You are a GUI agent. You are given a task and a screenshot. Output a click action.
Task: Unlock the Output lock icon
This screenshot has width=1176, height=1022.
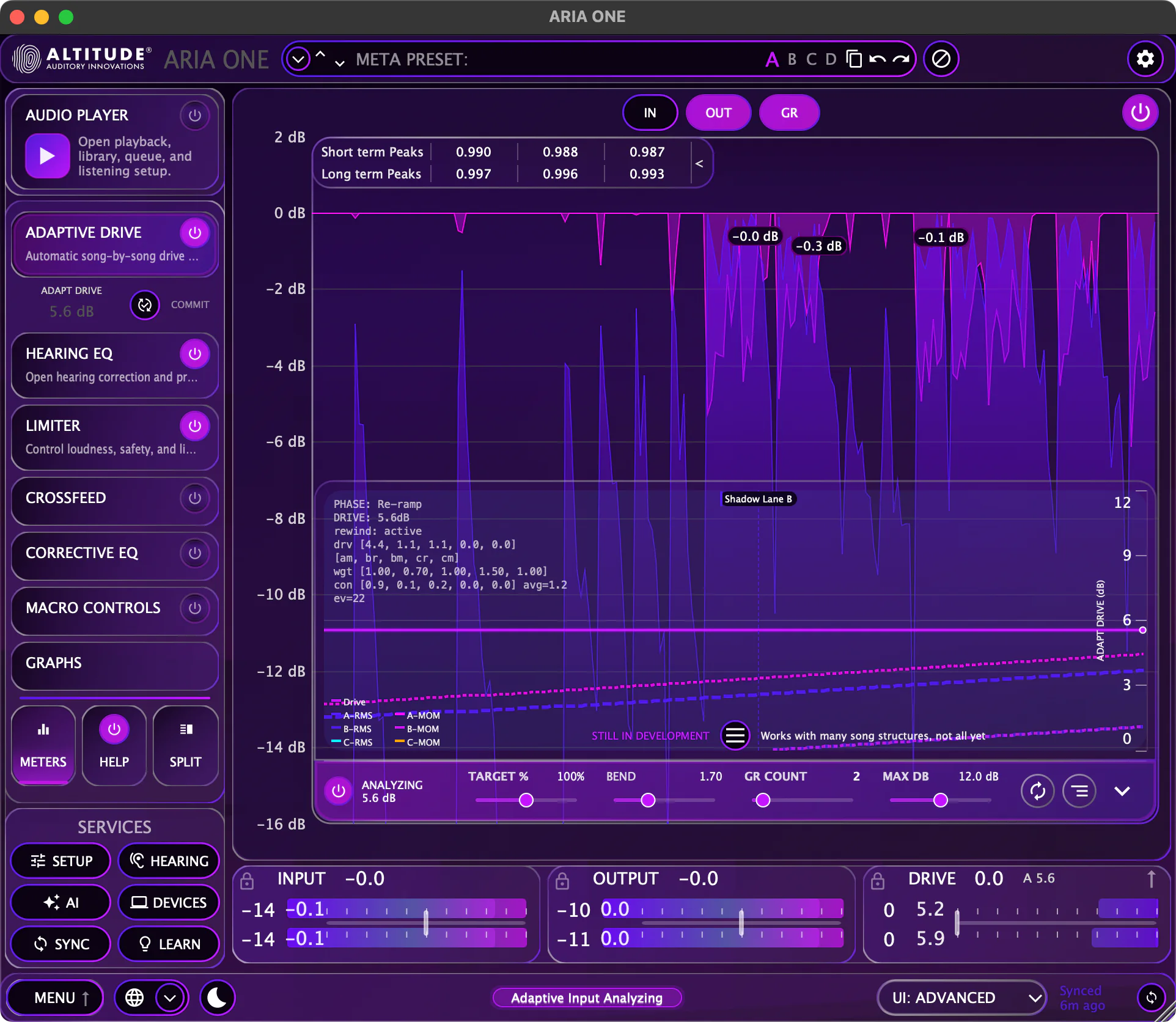[x=562, y=881]
